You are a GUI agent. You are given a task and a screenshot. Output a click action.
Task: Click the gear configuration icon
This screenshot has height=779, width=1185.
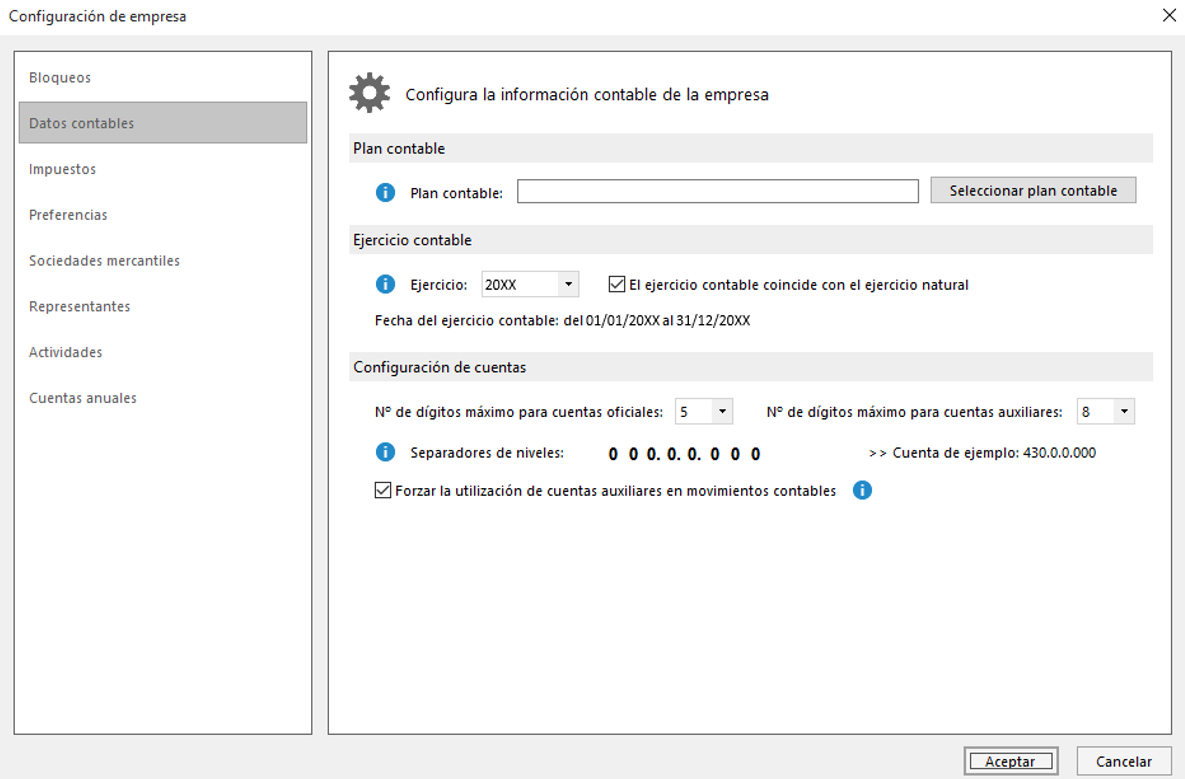pos(370,93)
